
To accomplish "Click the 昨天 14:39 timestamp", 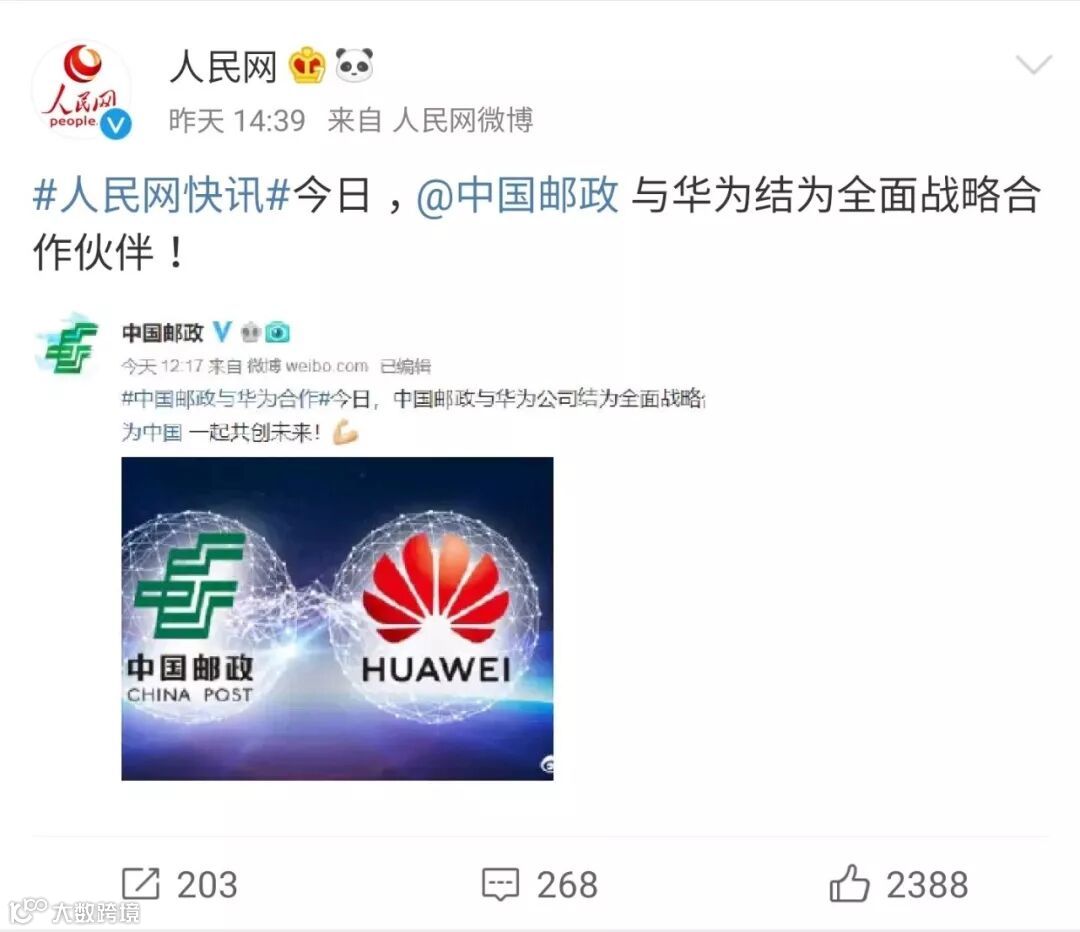I will click(237, 121).
